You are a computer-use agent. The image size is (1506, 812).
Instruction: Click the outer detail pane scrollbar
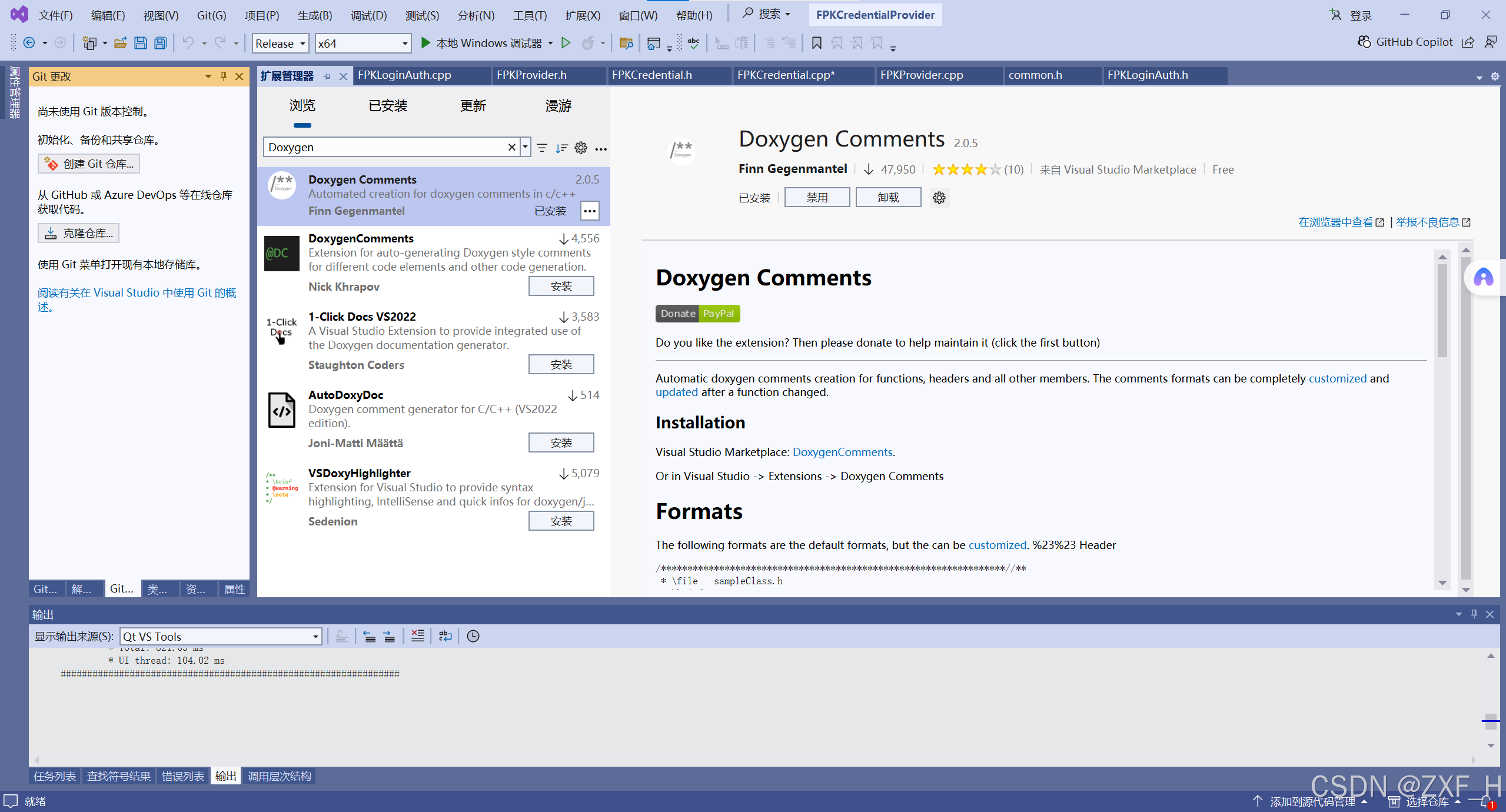pyautogui.click(x=1465, y=418)
